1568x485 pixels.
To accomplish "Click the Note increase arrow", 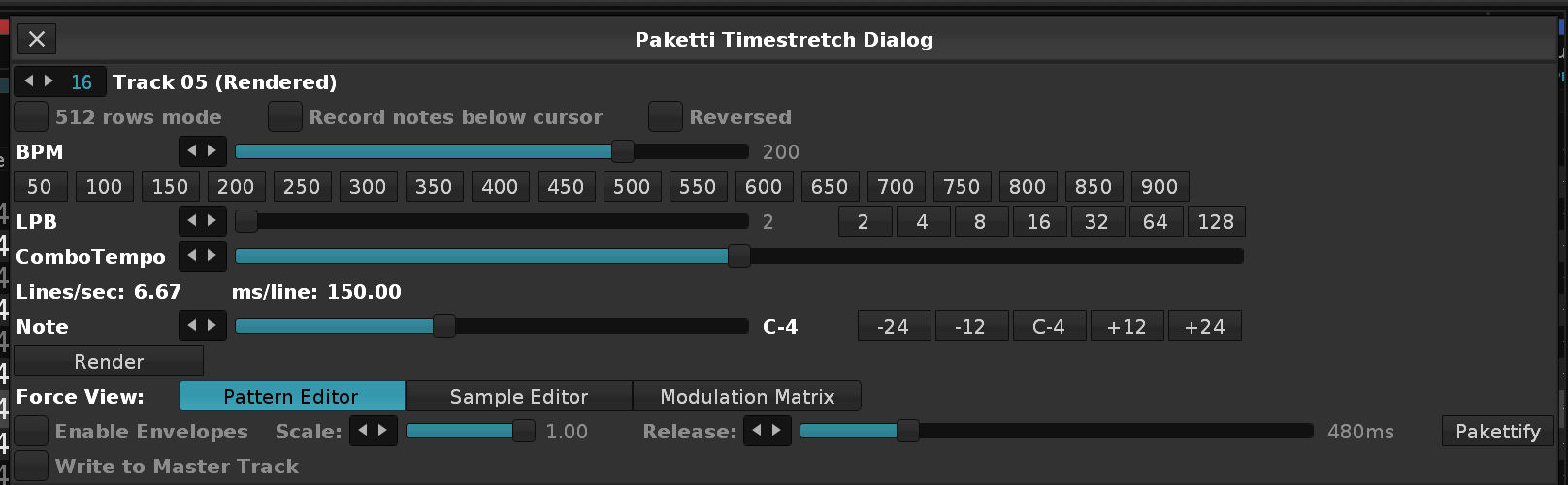I will [213, 326].
